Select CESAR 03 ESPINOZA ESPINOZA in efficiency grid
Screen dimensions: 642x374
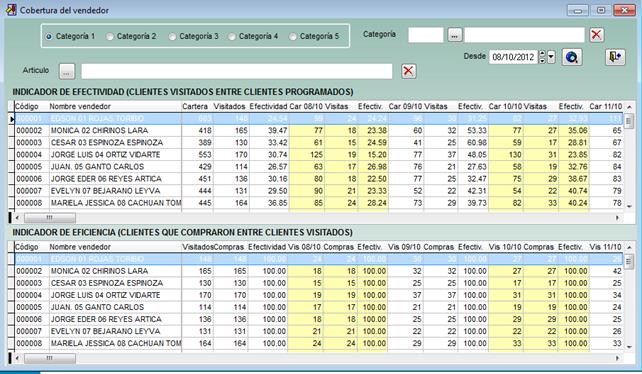point(107,283)
